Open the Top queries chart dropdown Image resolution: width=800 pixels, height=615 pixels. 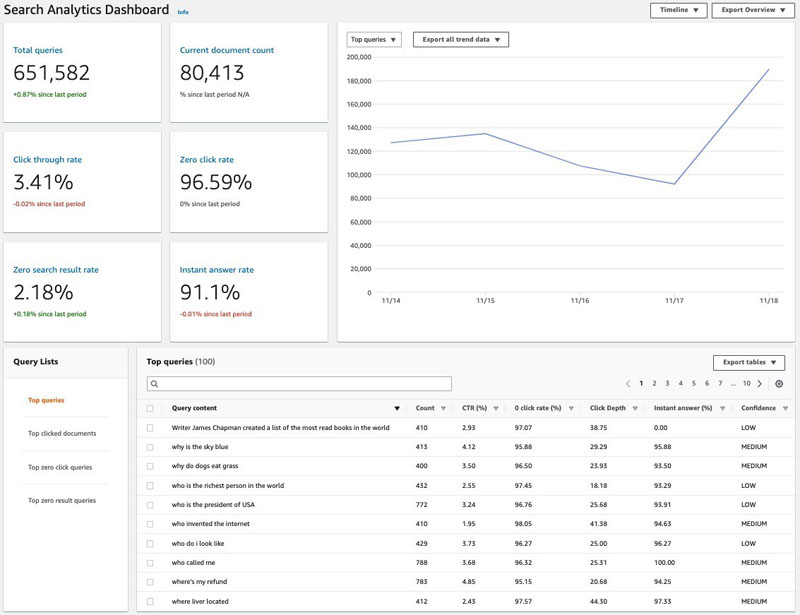pyautogui.click(x=374, y=40)
